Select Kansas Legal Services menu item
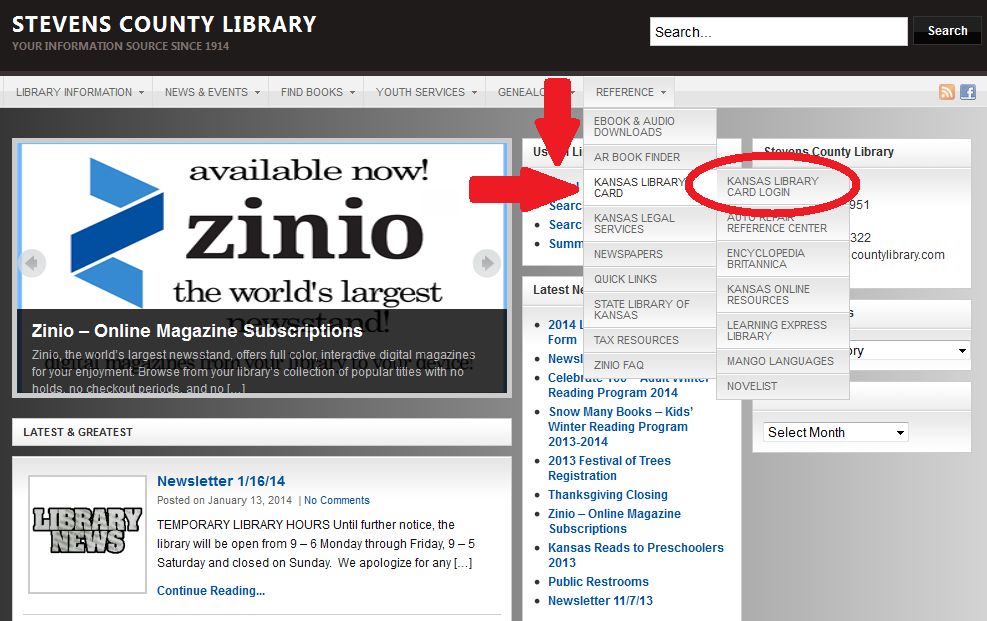 (650, 223)
